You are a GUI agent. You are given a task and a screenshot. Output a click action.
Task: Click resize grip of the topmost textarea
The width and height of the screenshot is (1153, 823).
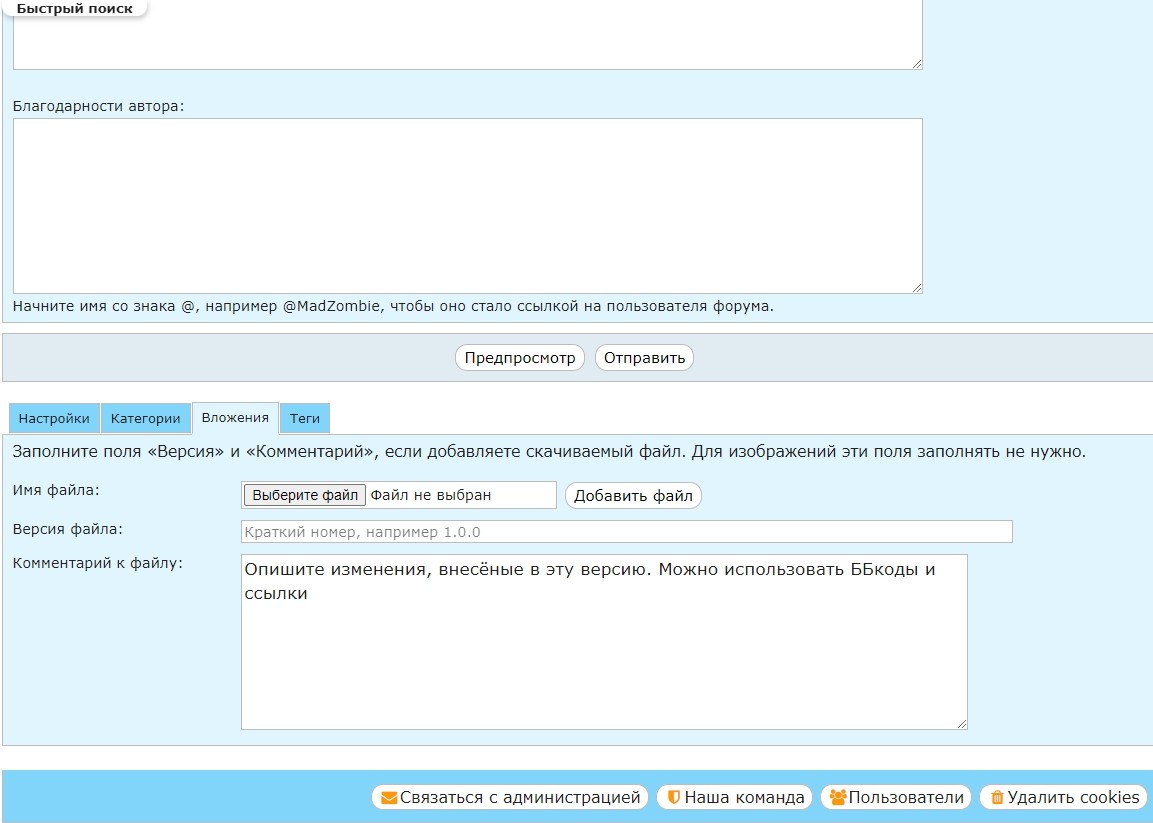point(917,64)
